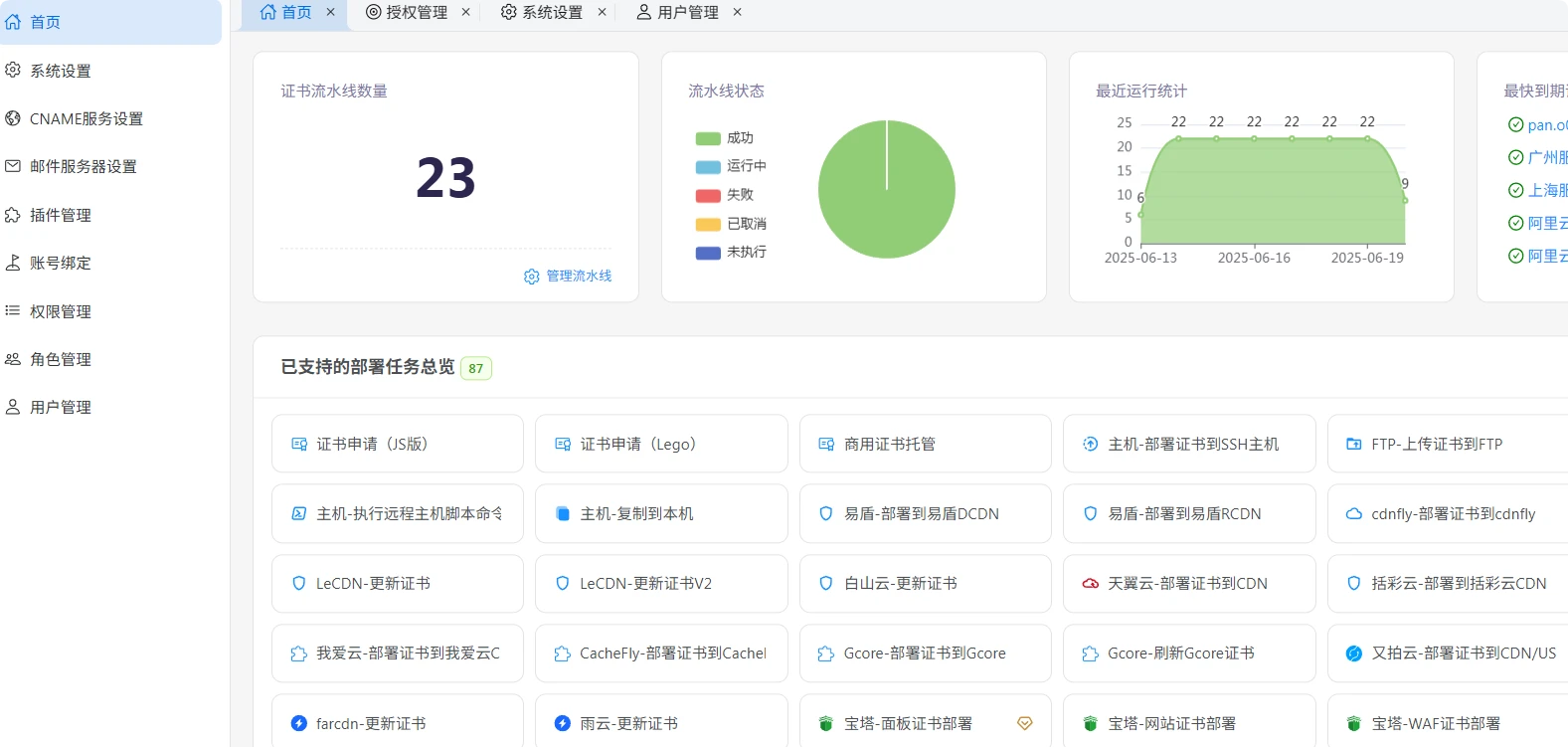The width and height of the screenshot is (1568, 747).
Task: Open 首页 in the sidebar
Action: pyautogui.click(x=109, y=22)
